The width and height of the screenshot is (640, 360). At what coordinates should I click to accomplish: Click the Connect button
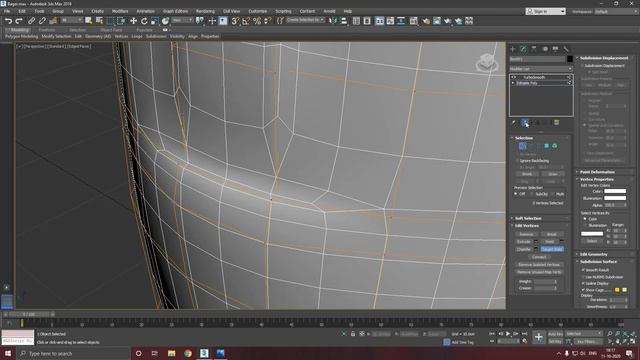point(539,257)
